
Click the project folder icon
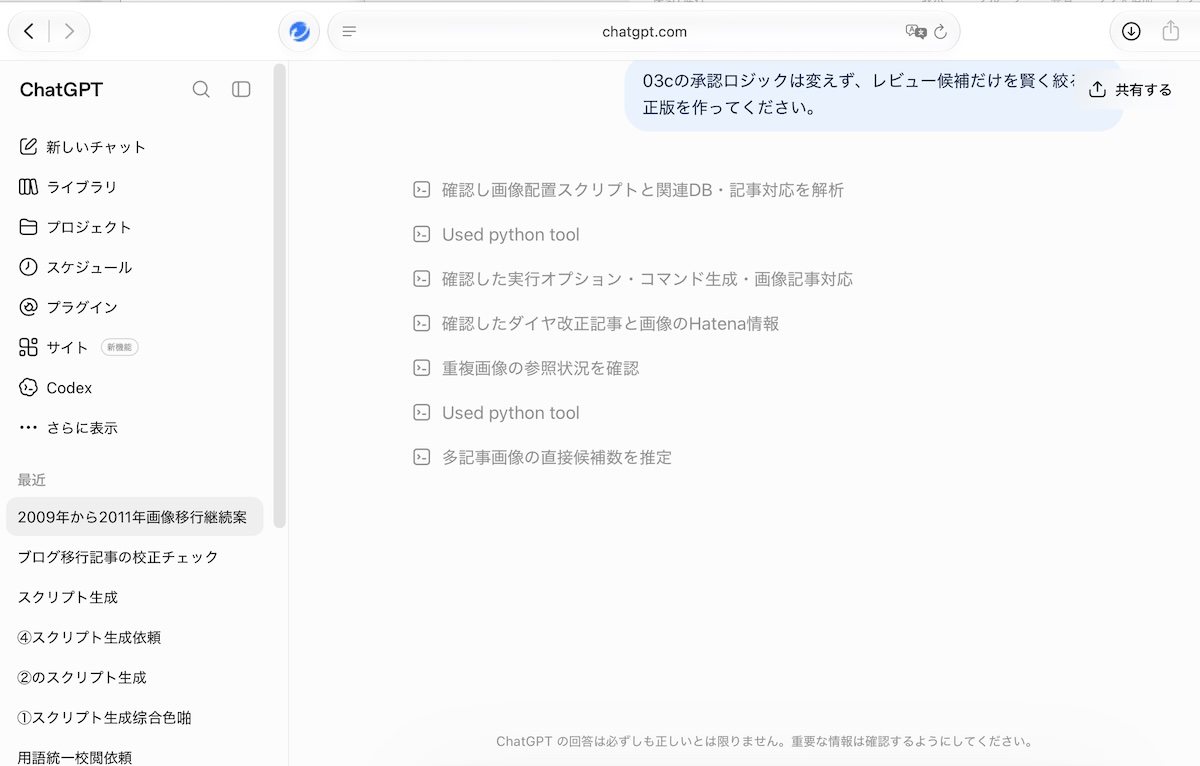28,227
